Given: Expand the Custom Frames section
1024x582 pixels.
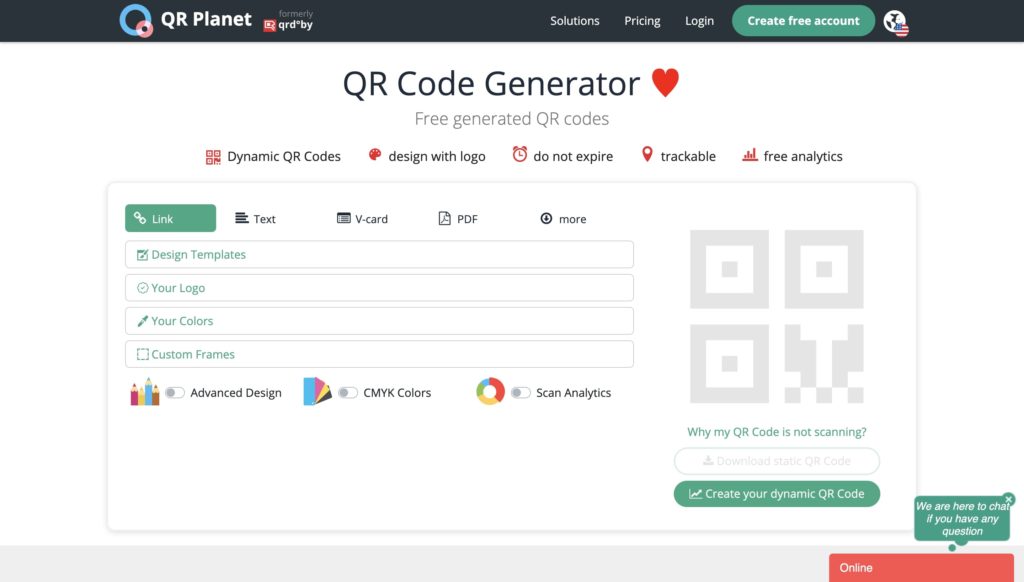Looking at the screenshot, I should click(379, 354).
